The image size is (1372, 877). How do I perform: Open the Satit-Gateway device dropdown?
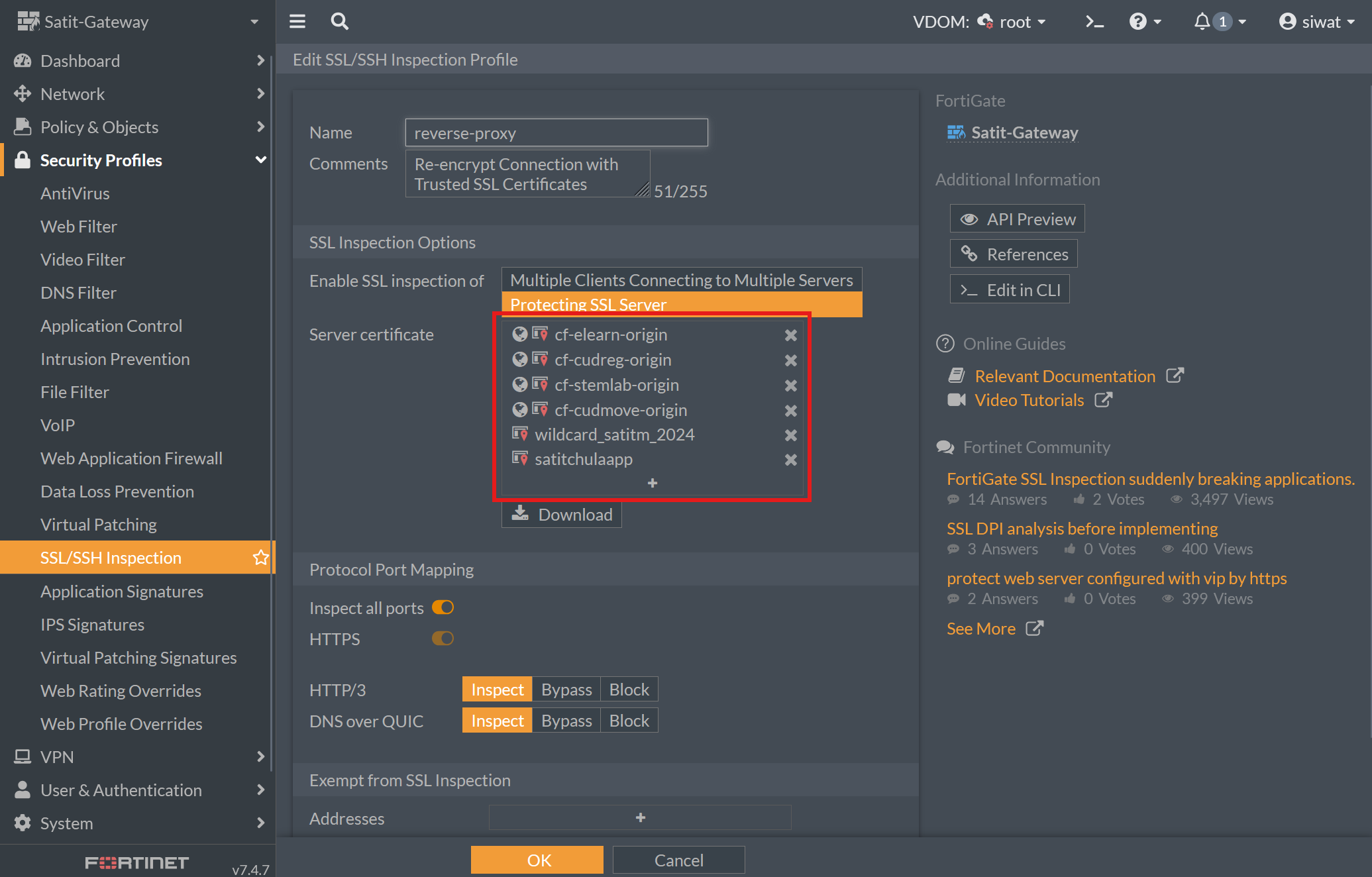pyautogui.click(x=138, y=22)
